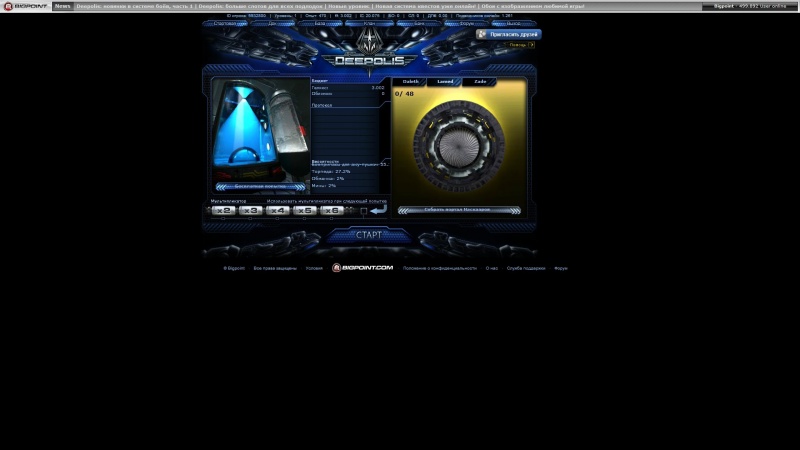Open the Условия footer link

[x=314, y=268]
